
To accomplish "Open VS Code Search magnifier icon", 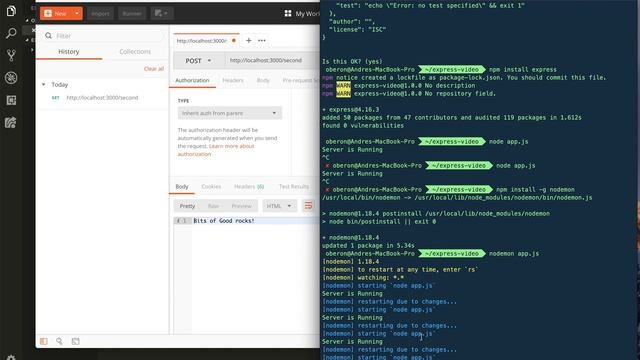I will point(11,33).
